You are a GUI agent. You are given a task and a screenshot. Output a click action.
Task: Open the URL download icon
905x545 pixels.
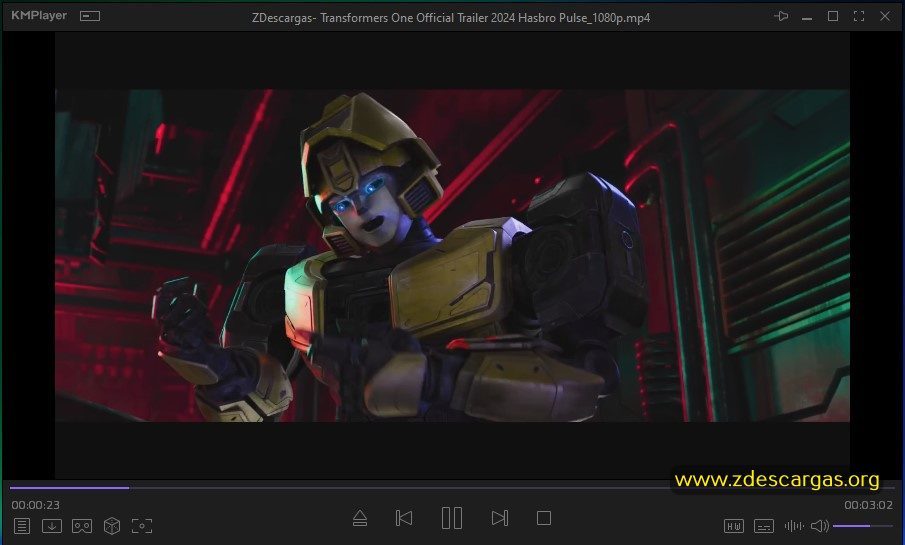(x=52, y=526)
